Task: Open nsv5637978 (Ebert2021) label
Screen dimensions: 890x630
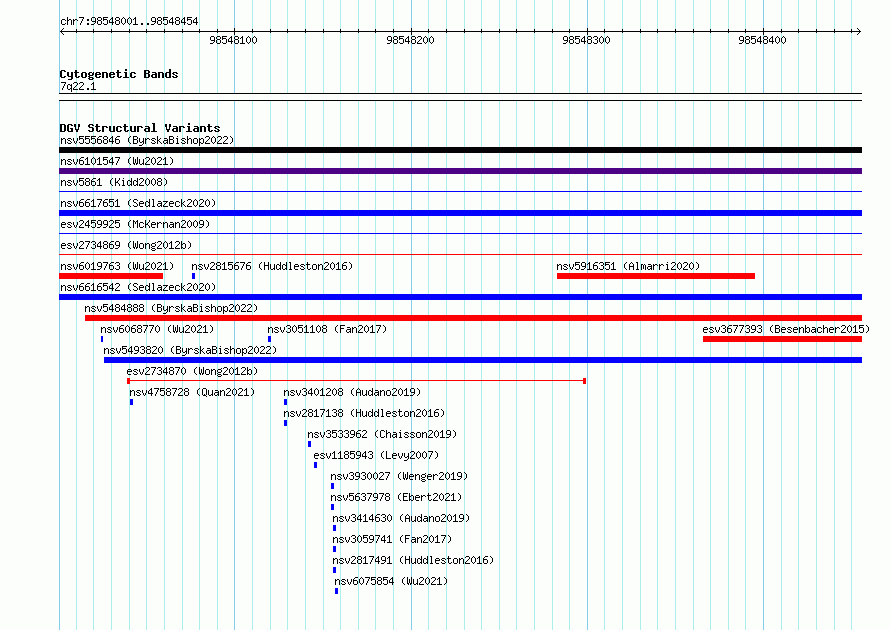Action: [x=396, y=497]
